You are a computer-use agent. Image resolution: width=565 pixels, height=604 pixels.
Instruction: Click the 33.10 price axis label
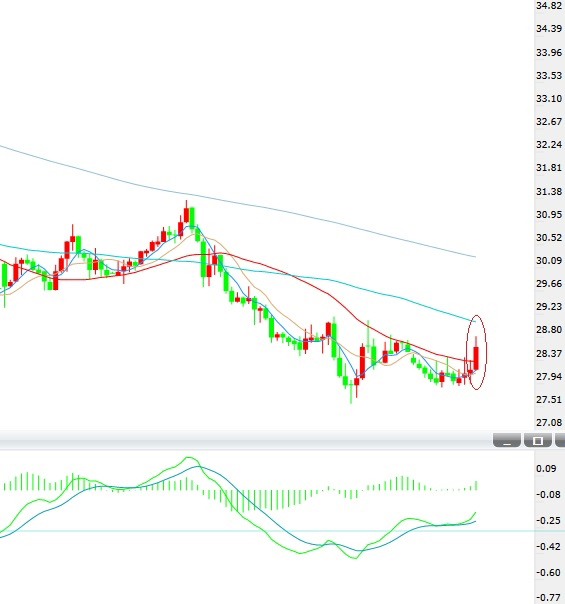(549, 99)
